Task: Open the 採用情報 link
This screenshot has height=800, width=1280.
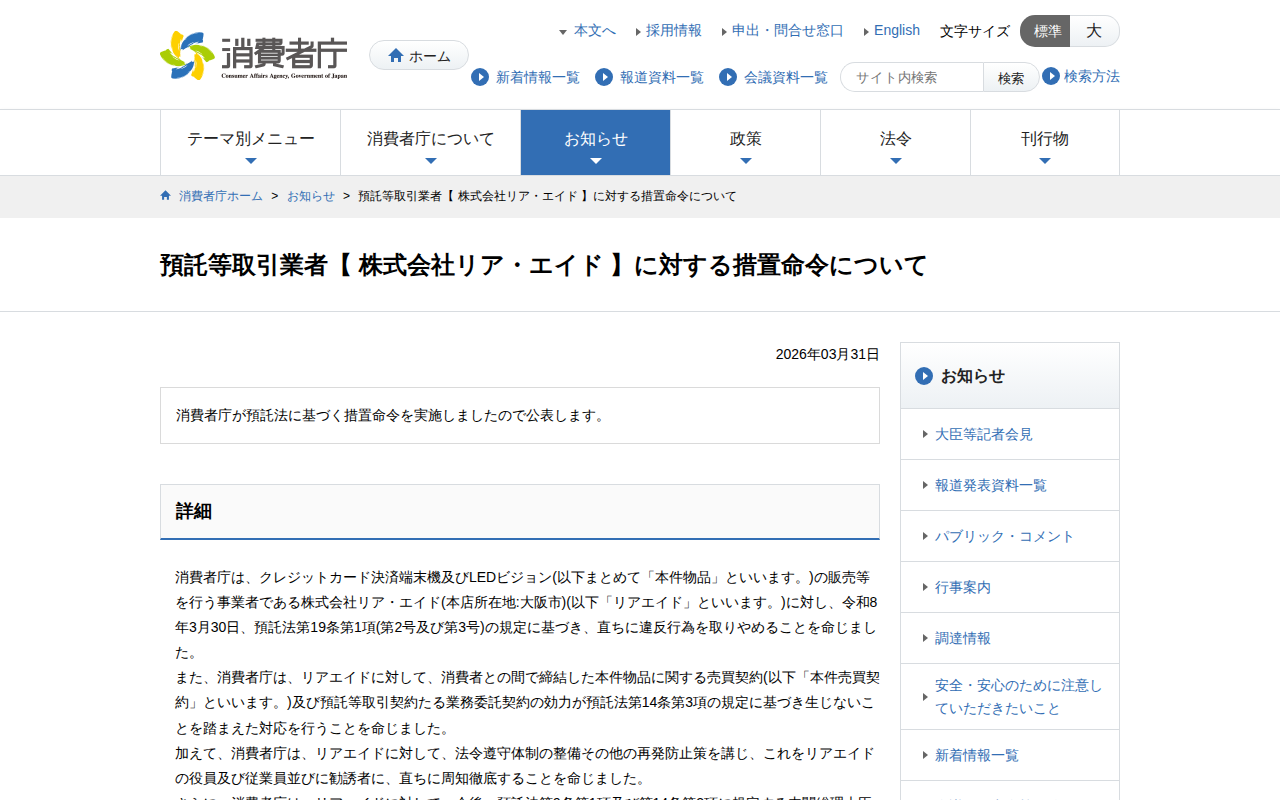Action: (x=674, y=31)
